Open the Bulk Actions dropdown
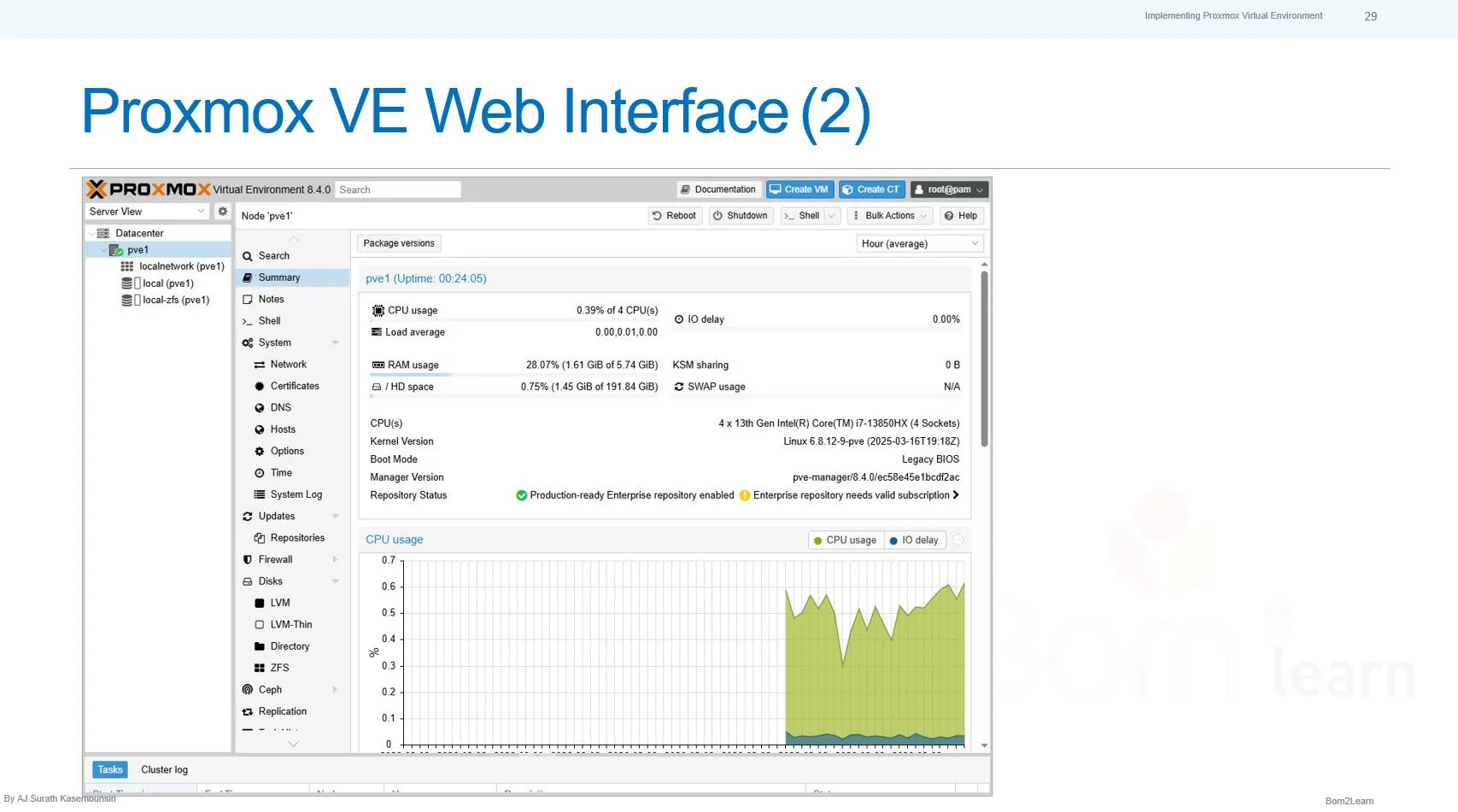Viewport: 1458px width, 812px height. (891, 216)
